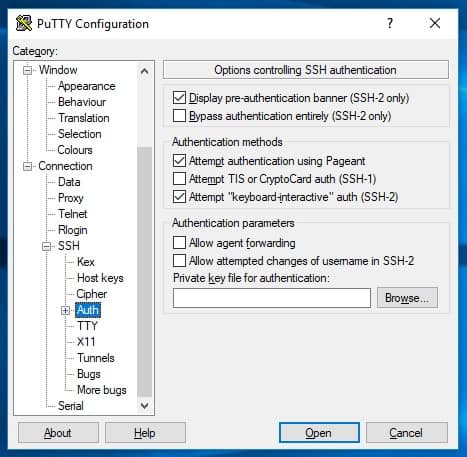Click the category scrollbar up arrow
The height and width of the screenshot is (457, 467).
145,71
